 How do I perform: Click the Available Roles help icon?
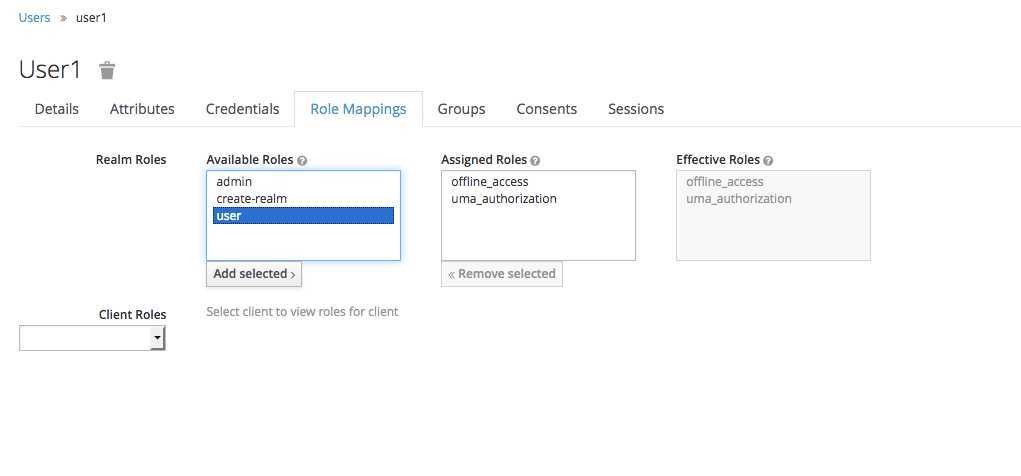[302, 160]
